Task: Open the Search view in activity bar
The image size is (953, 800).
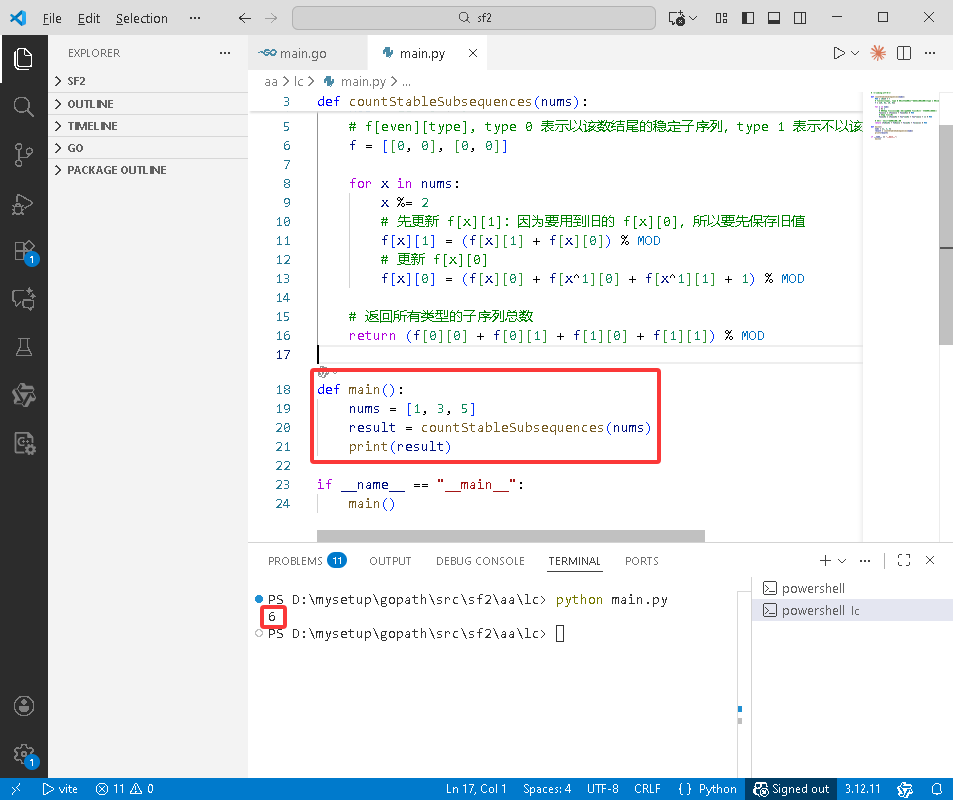Action: coord(23,107)
